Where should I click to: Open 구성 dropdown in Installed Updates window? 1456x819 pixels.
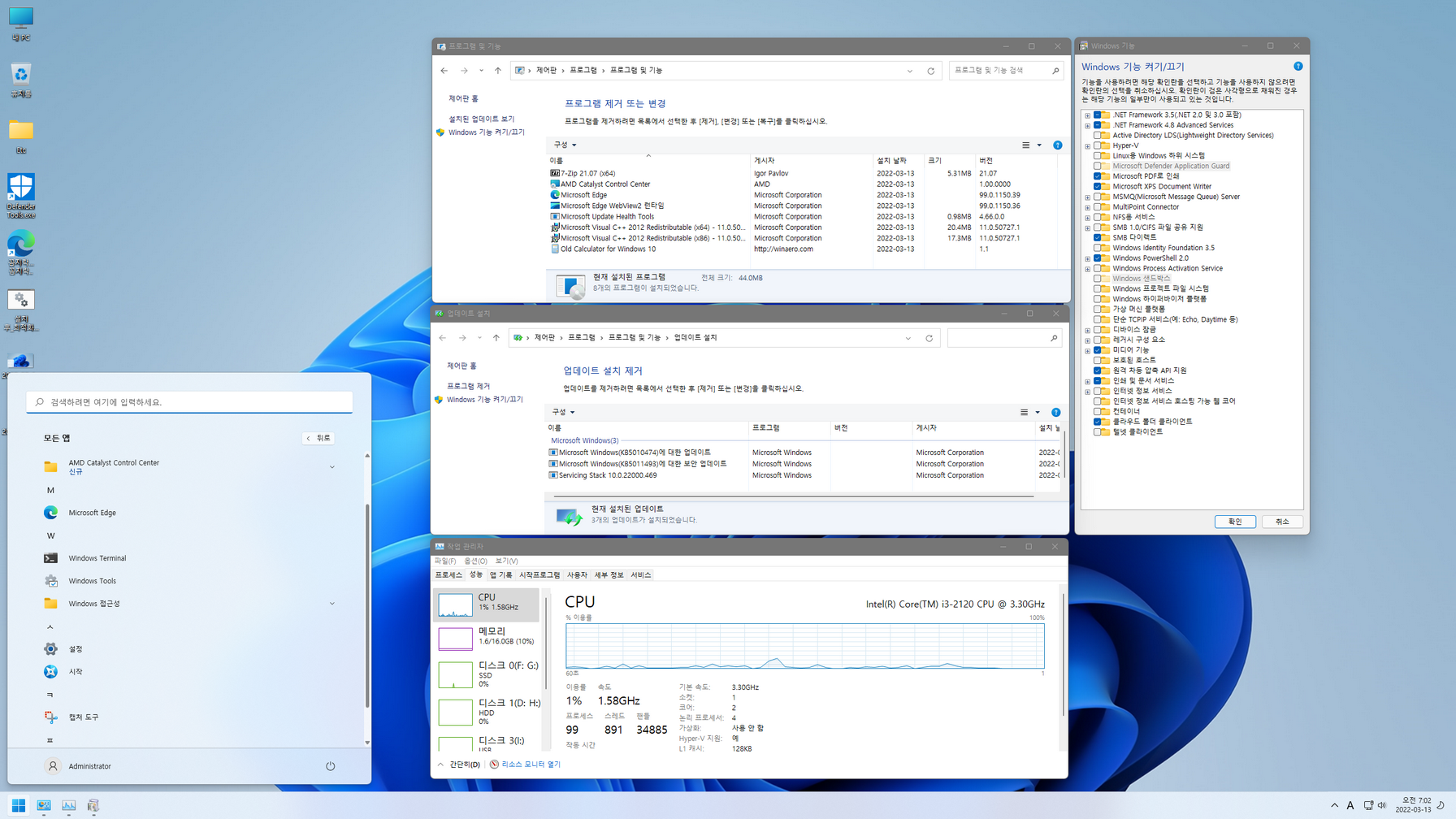(563, 412)
